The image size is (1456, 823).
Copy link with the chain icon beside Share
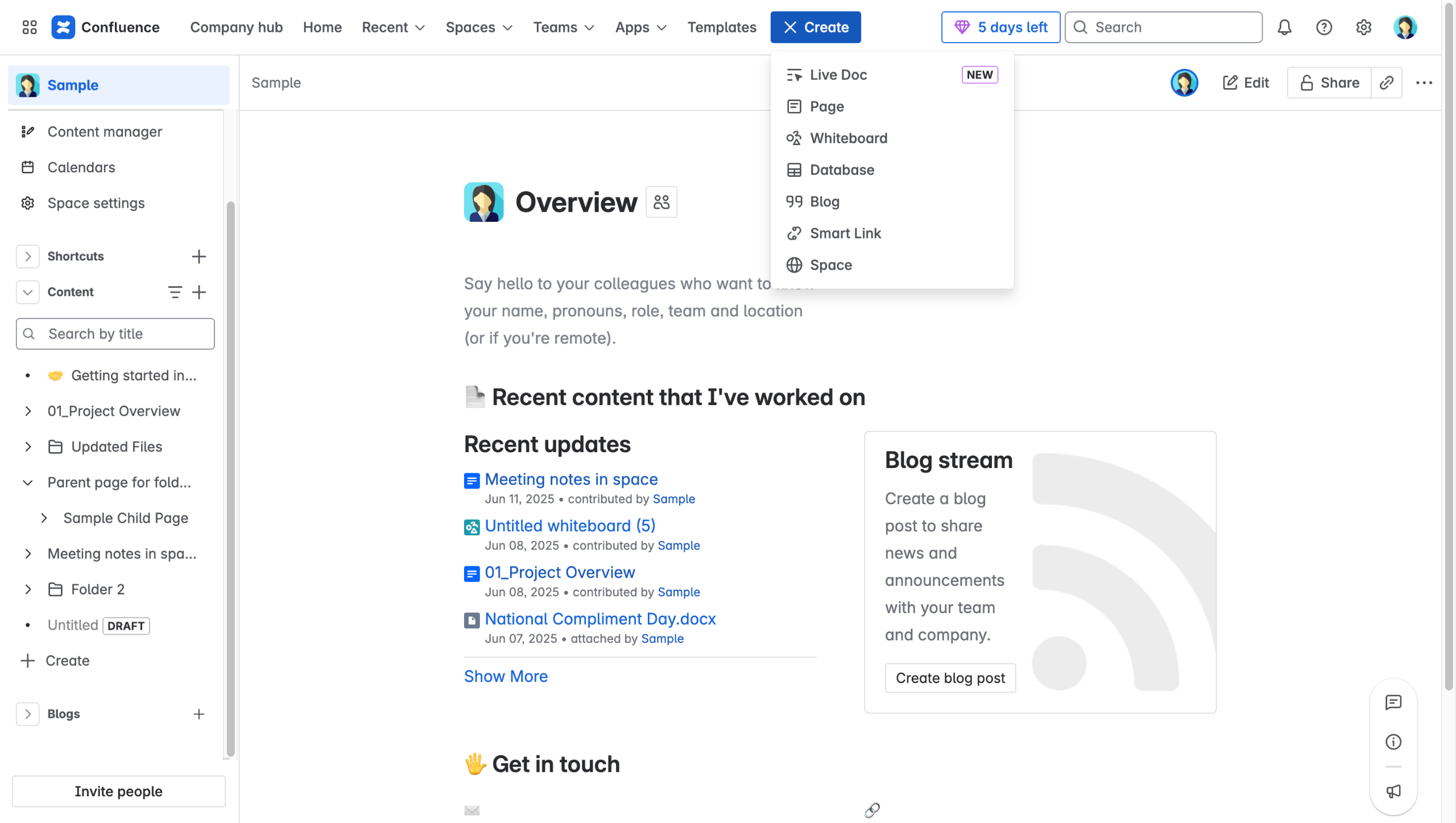click(x=1387, y=83)
